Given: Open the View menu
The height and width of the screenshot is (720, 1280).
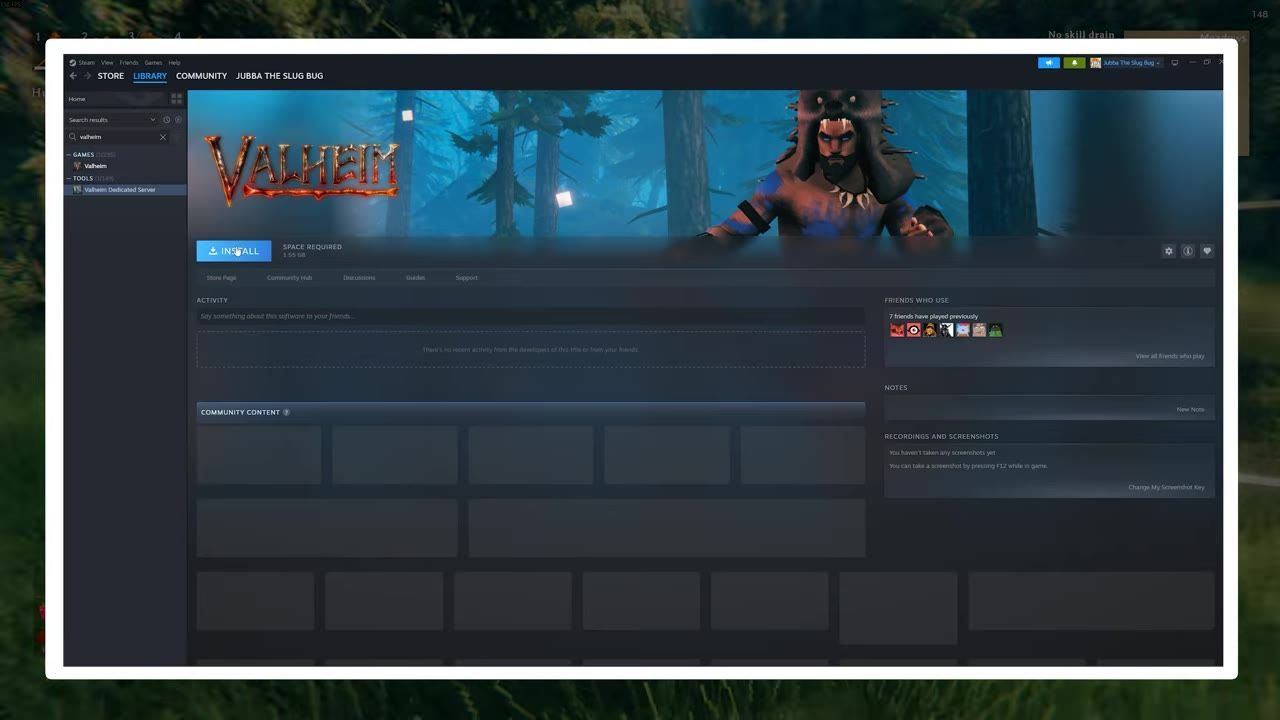Looking at the screenshot, I should pyautogui.click(x=107, y=63).
